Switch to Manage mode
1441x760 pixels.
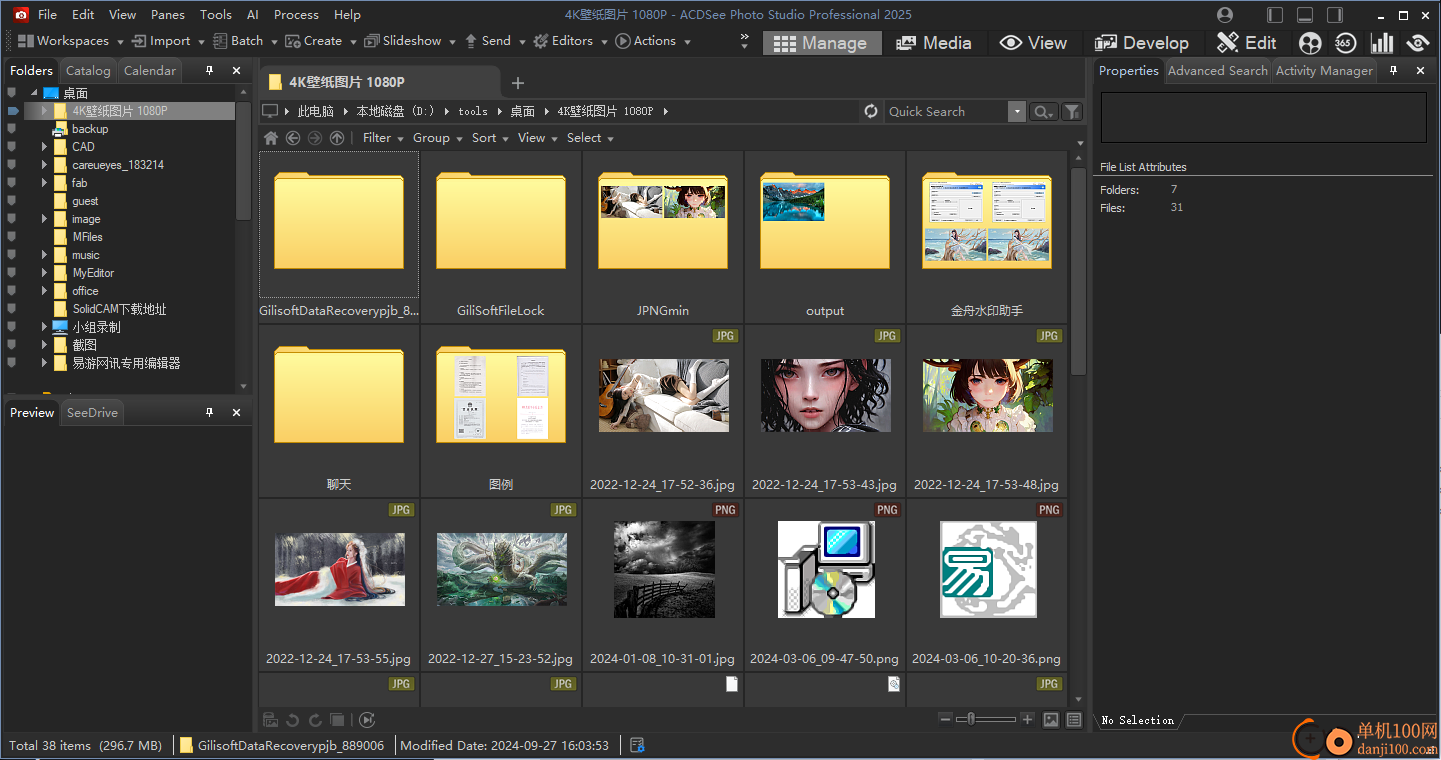[822, 43]
